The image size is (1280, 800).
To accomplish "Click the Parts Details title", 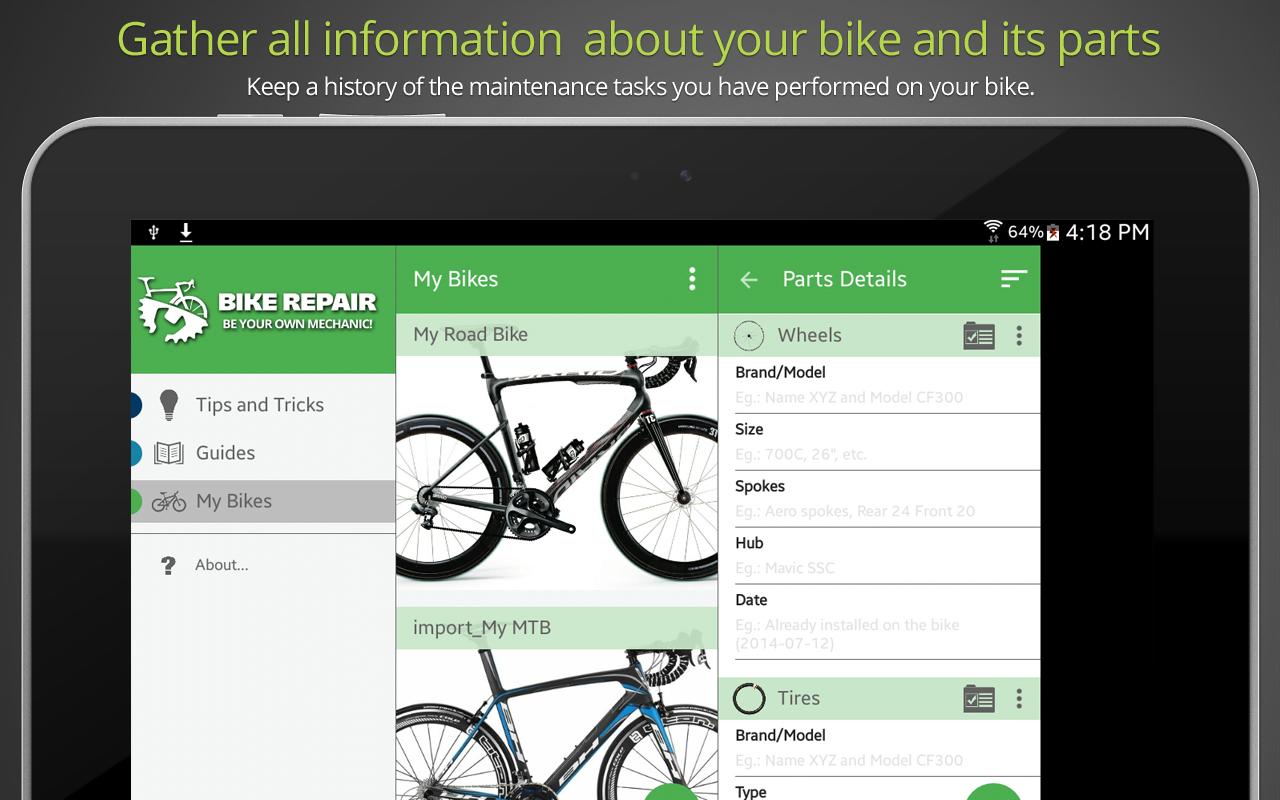I will 844,279.
